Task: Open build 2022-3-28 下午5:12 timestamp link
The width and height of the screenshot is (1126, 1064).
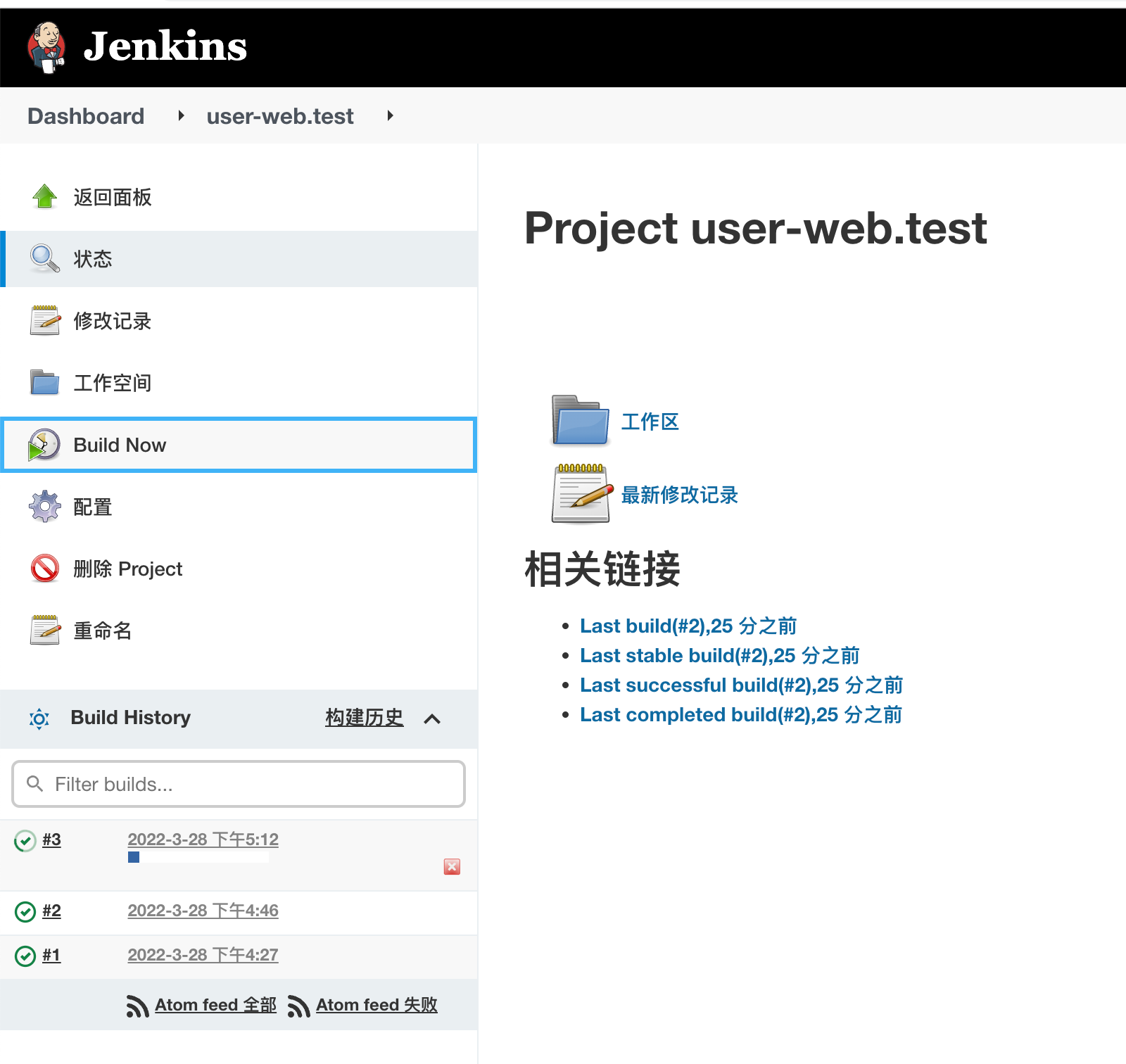Action: coord(203,840)
